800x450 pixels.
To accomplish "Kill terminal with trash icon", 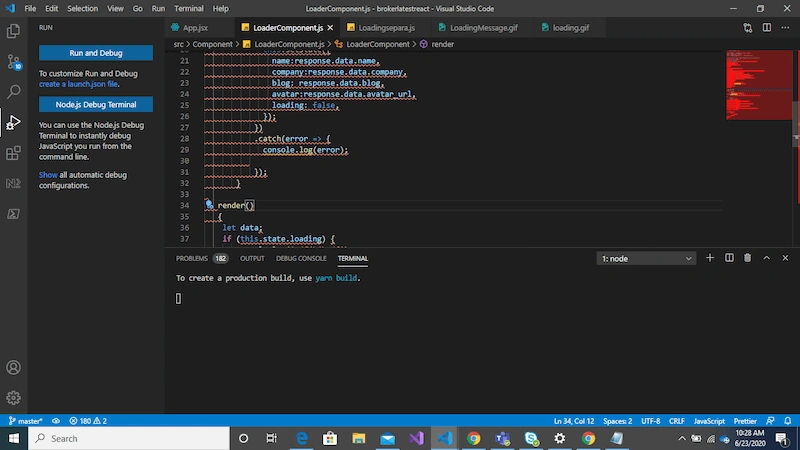I will (747, 258).
